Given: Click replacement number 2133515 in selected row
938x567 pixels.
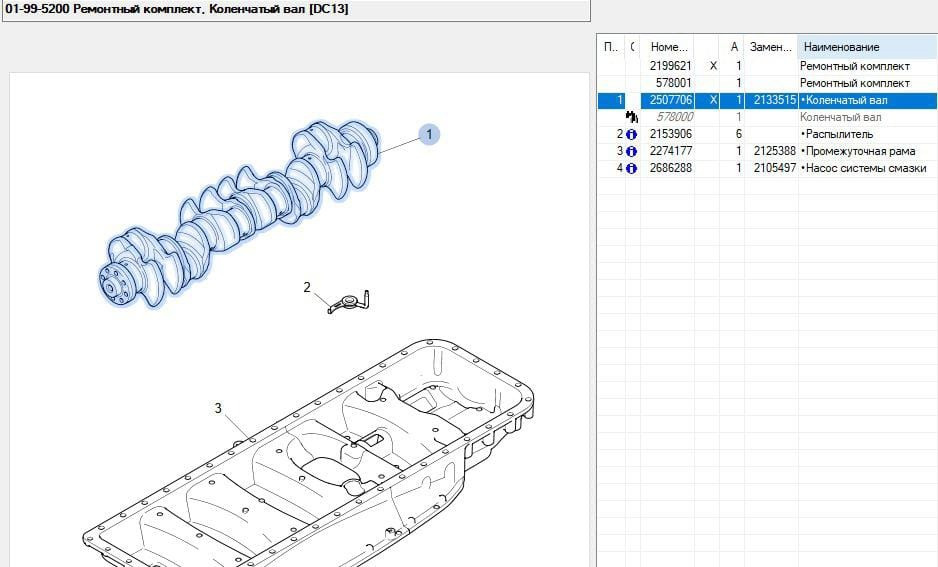Looking at the screenshot, I should (772, 100).
